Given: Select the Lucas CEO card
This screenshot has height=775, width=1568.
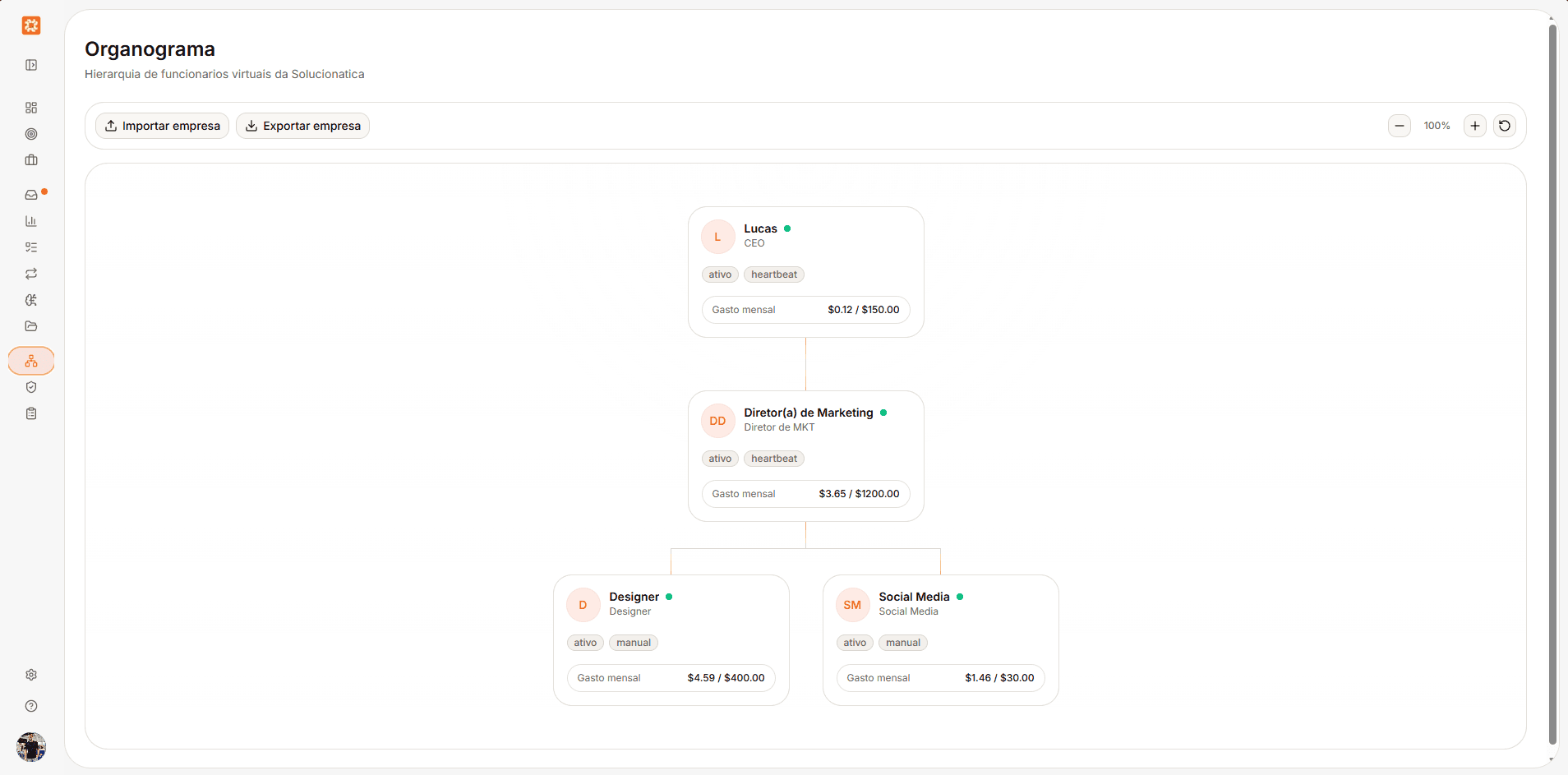Looking at the screenshot, I should (x=806, y=272).
